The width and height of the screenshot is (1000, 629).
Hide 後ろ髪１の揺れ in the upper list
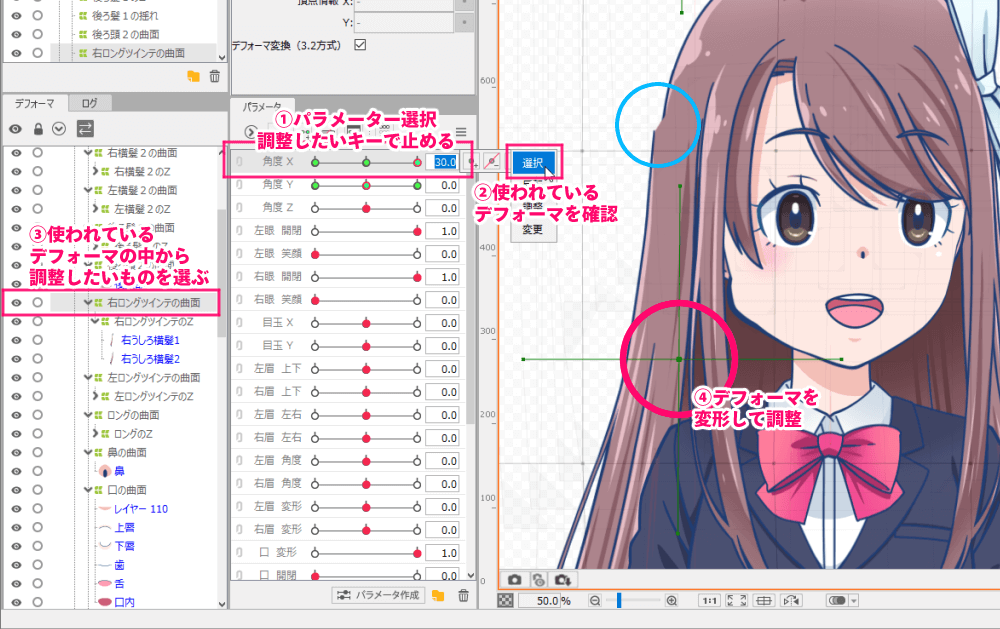click(x=17, y=15)
